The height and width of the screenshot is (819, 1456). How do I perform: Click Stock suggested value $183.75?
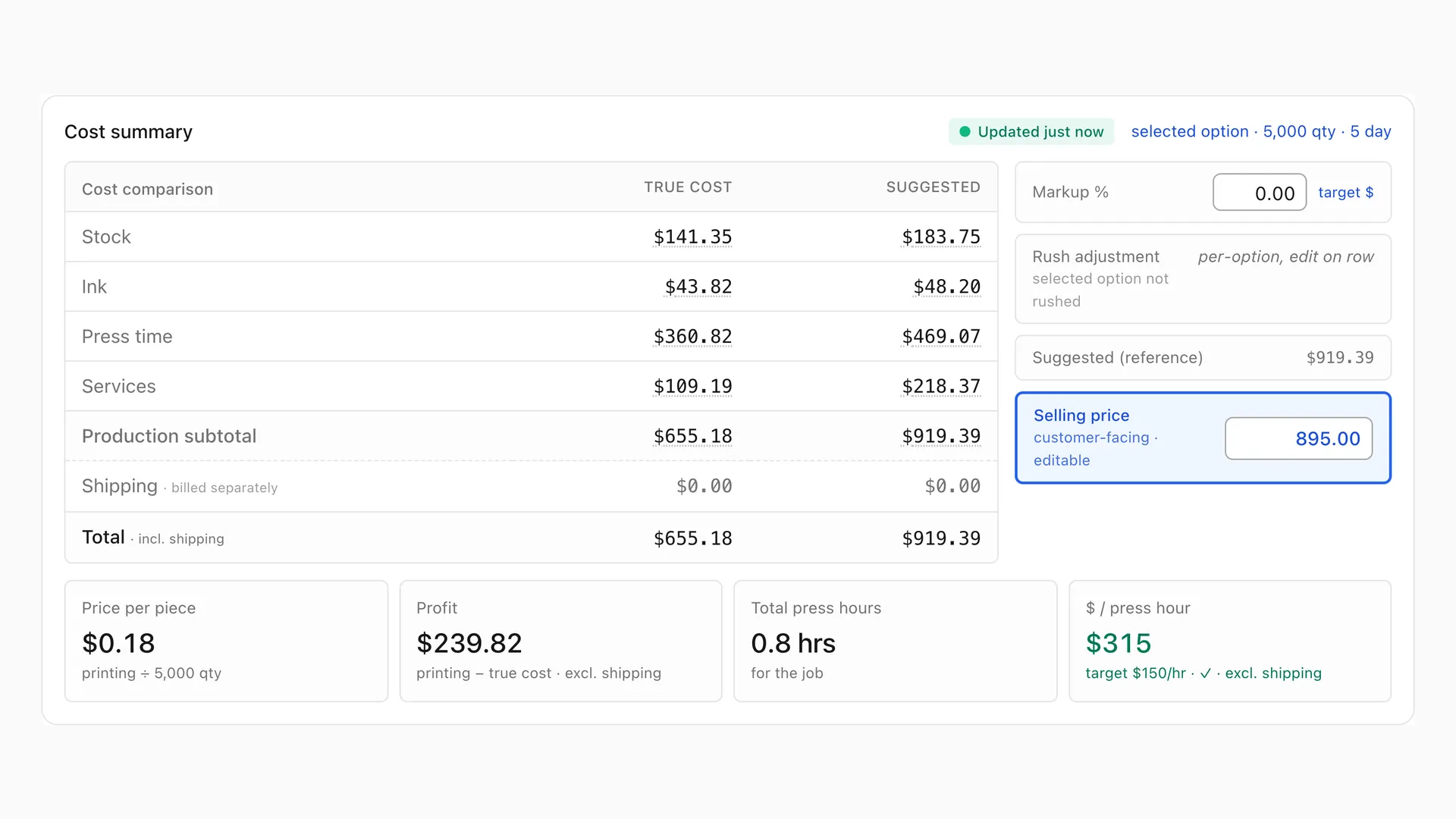click(x=940, y=237)
